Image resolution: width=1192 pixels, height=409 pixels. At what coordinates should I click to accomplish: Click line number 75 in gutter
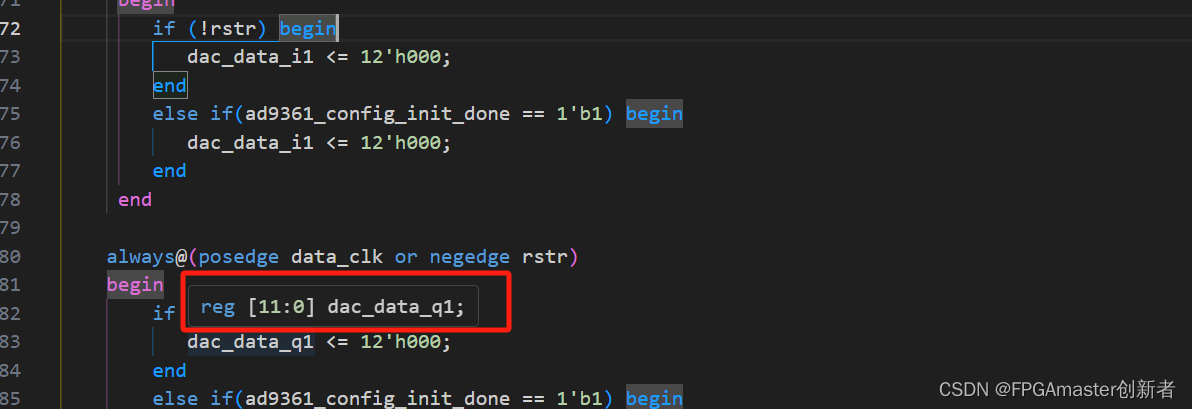(9, 114)
